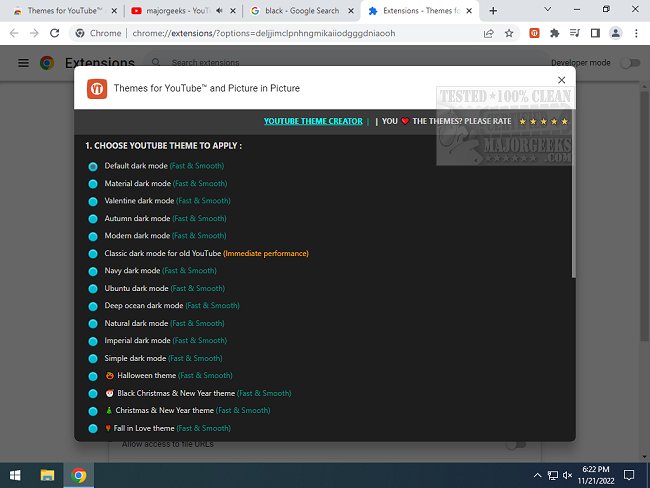Open Chrome three-dot menu

636,33
